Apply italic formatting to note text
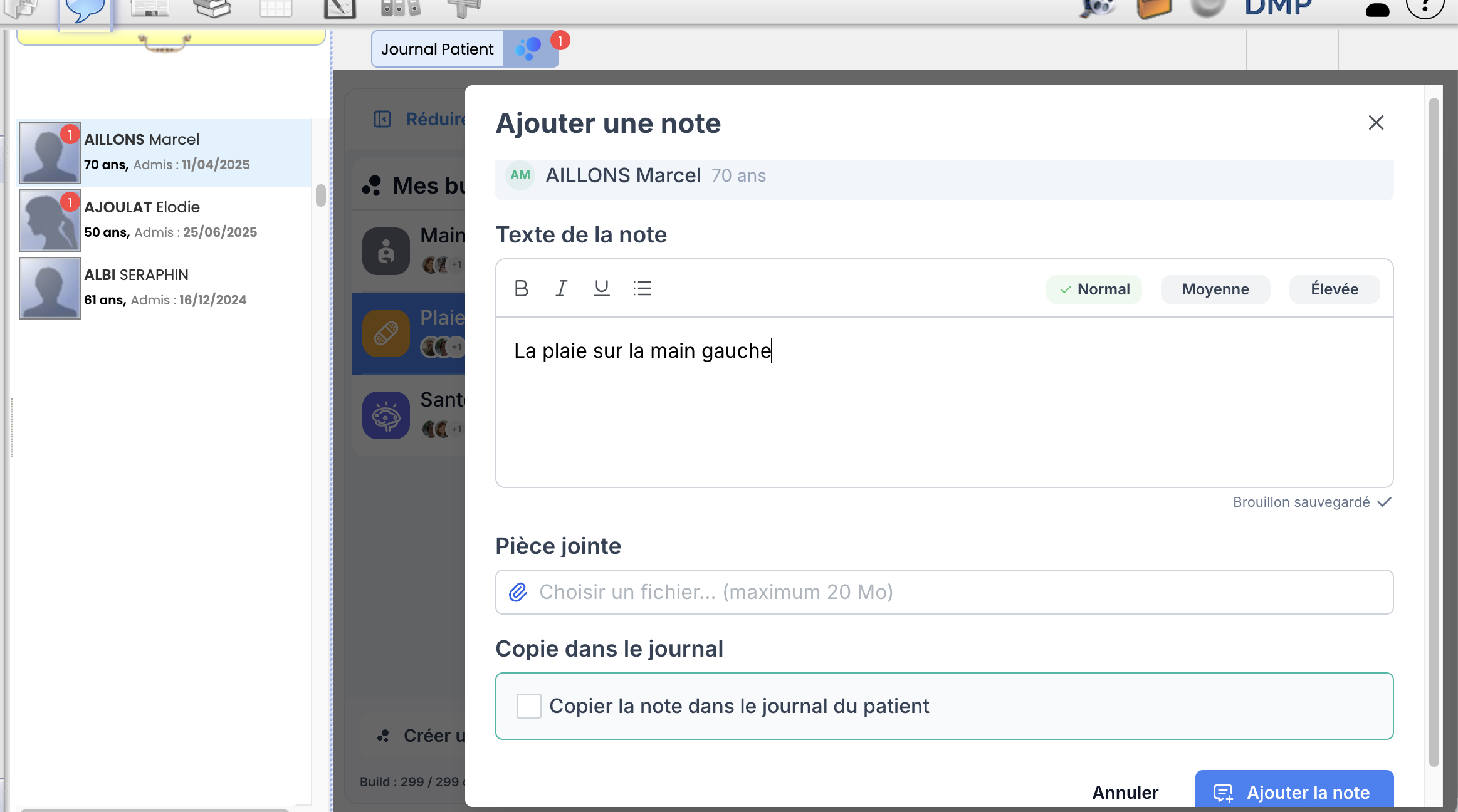The width and height of the screenshot is (1458, 812). point(561,288)
